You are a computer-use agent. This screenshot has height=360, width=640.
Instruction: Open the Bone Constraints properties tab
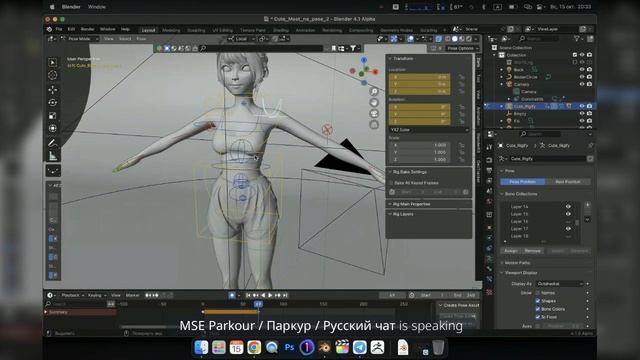489,280
